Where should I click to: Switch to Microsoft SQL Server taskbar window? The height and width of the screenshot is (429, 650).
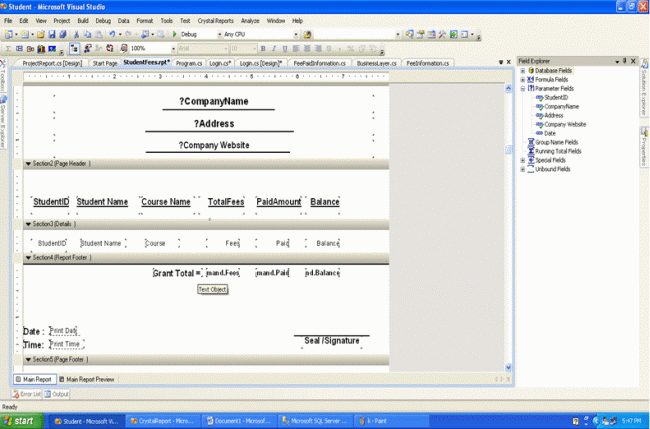(315, 421)
